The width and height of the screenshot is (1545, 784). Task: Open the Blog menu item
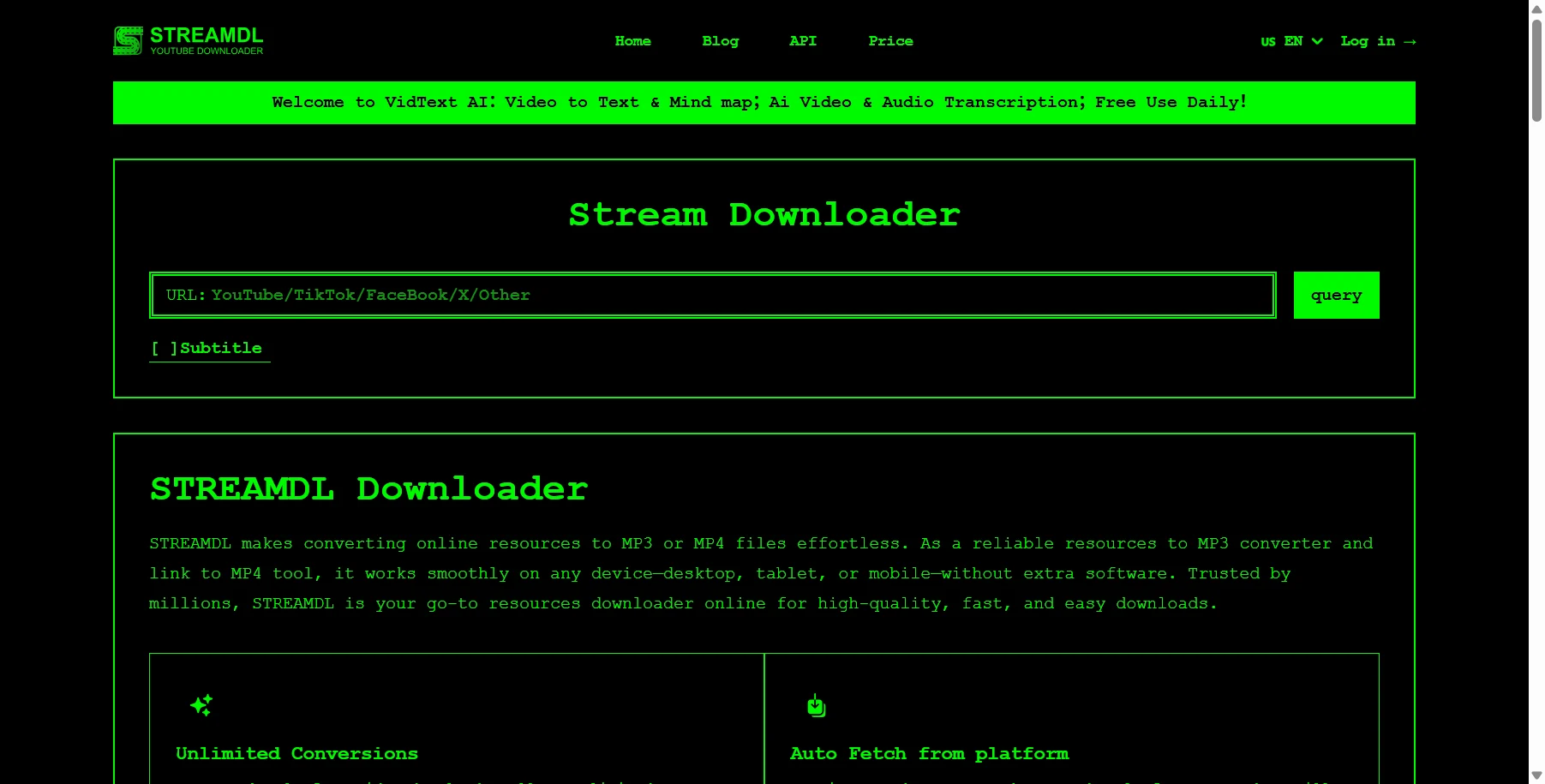[x=720, y=41]
